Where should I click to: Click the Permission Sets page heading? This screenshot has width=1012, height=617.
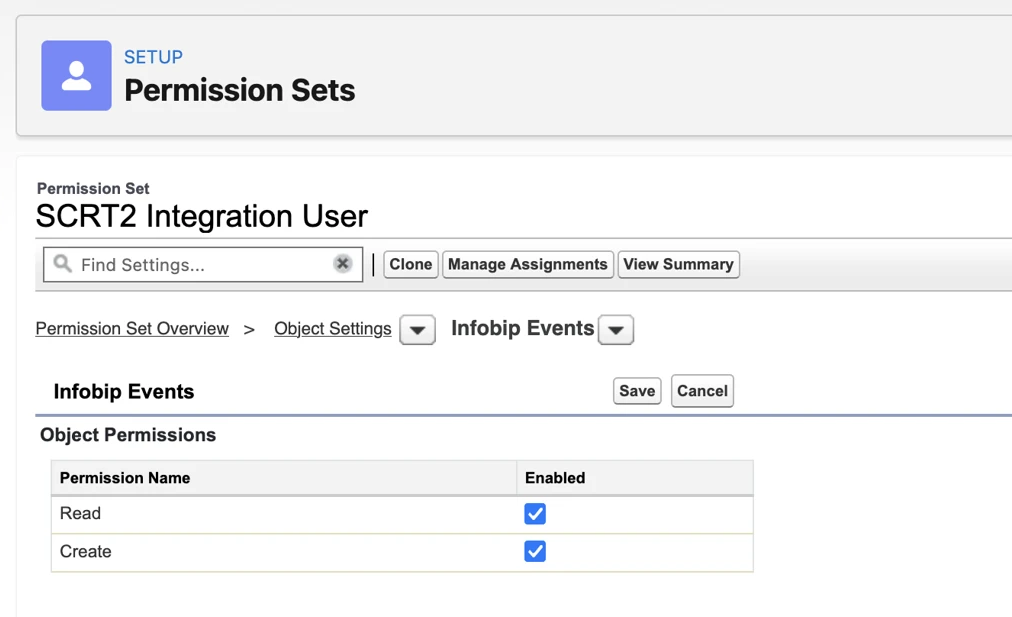239,90
